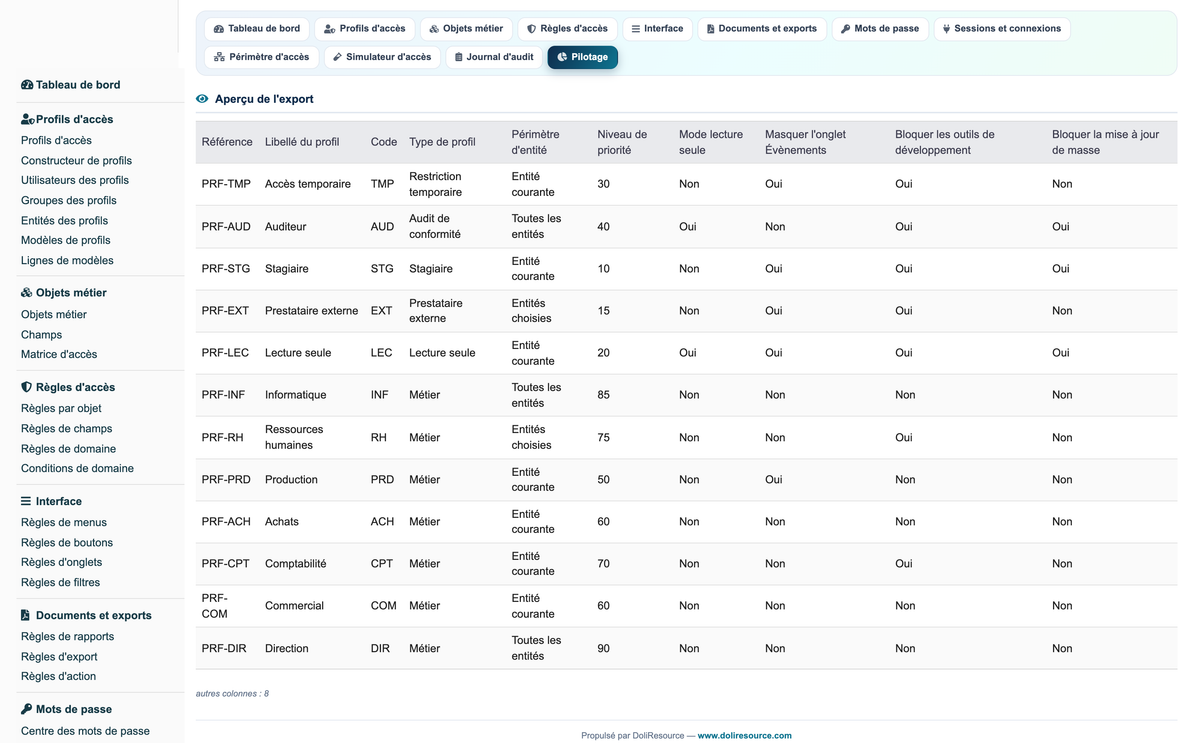Click the Périmètre d'accès tab sitemap icon

click(220, 57)
